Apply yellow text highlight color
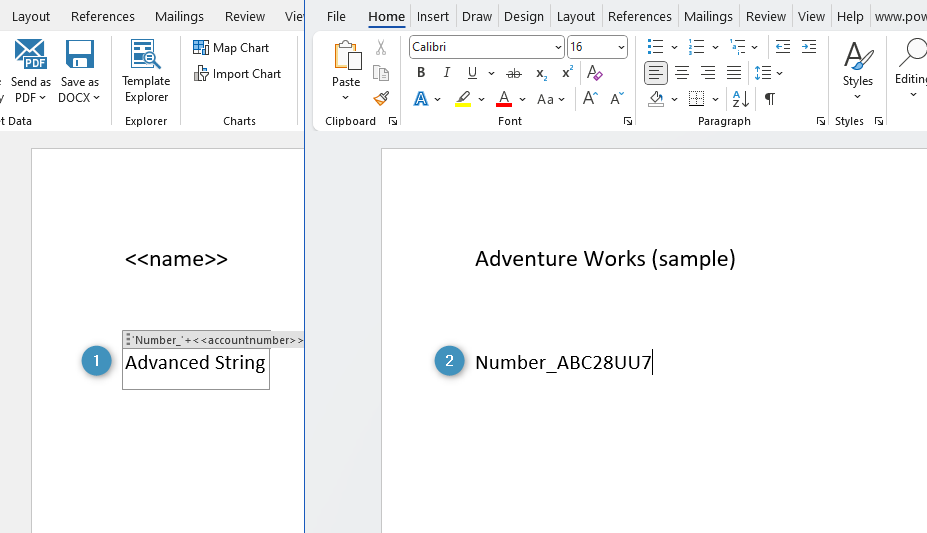The image size is (927, 533). [463, 99]
